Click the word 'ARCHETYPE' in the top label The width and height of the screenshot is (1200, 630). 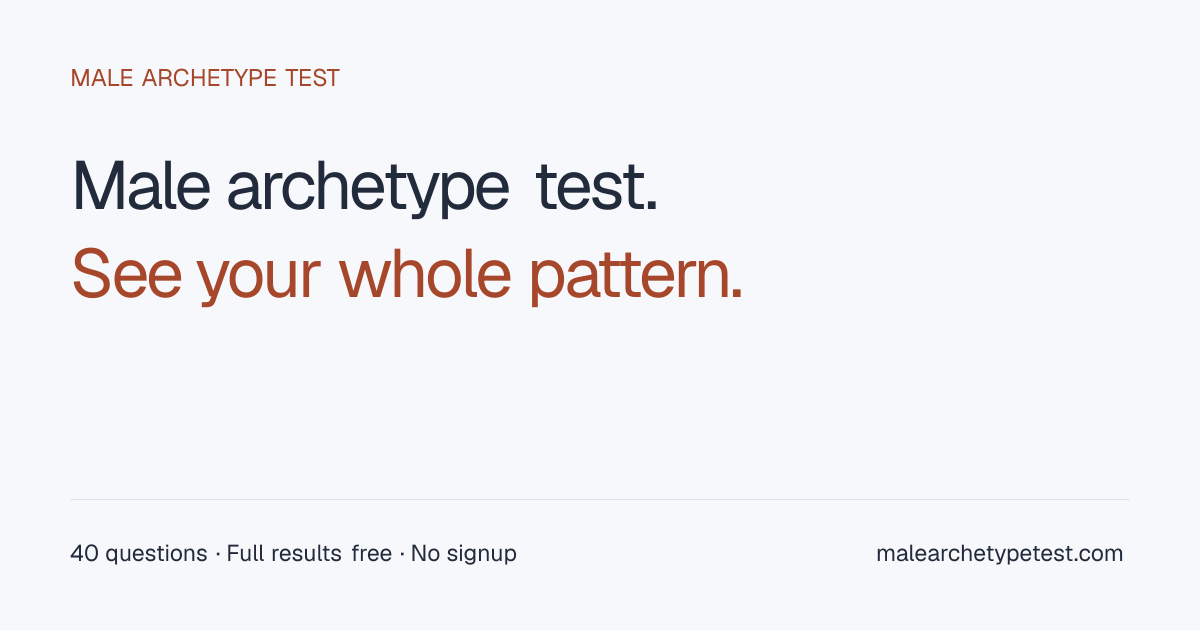click(210, 78)
